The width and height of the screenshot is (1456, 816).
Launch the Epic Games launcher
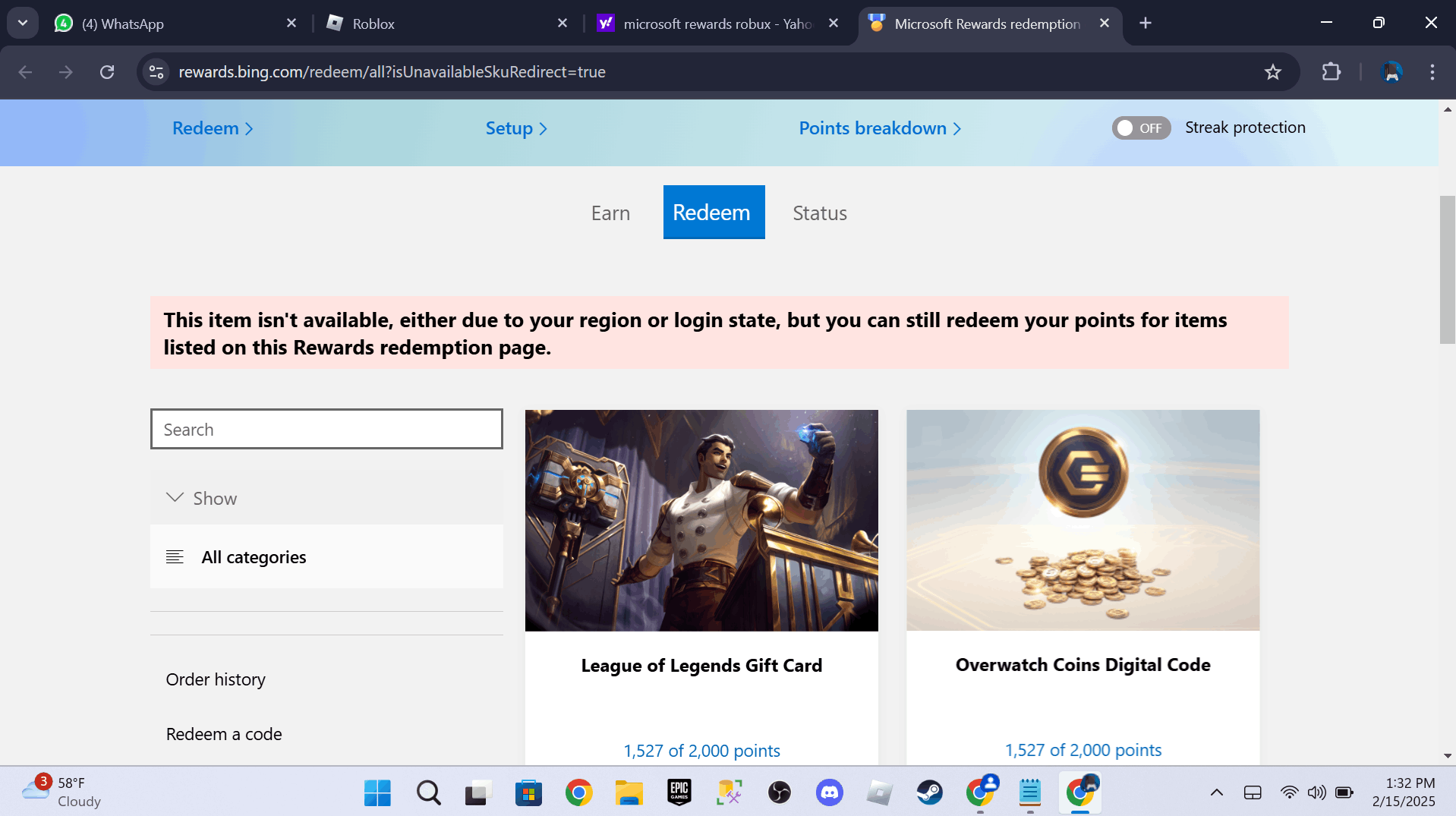click(679, 792)
